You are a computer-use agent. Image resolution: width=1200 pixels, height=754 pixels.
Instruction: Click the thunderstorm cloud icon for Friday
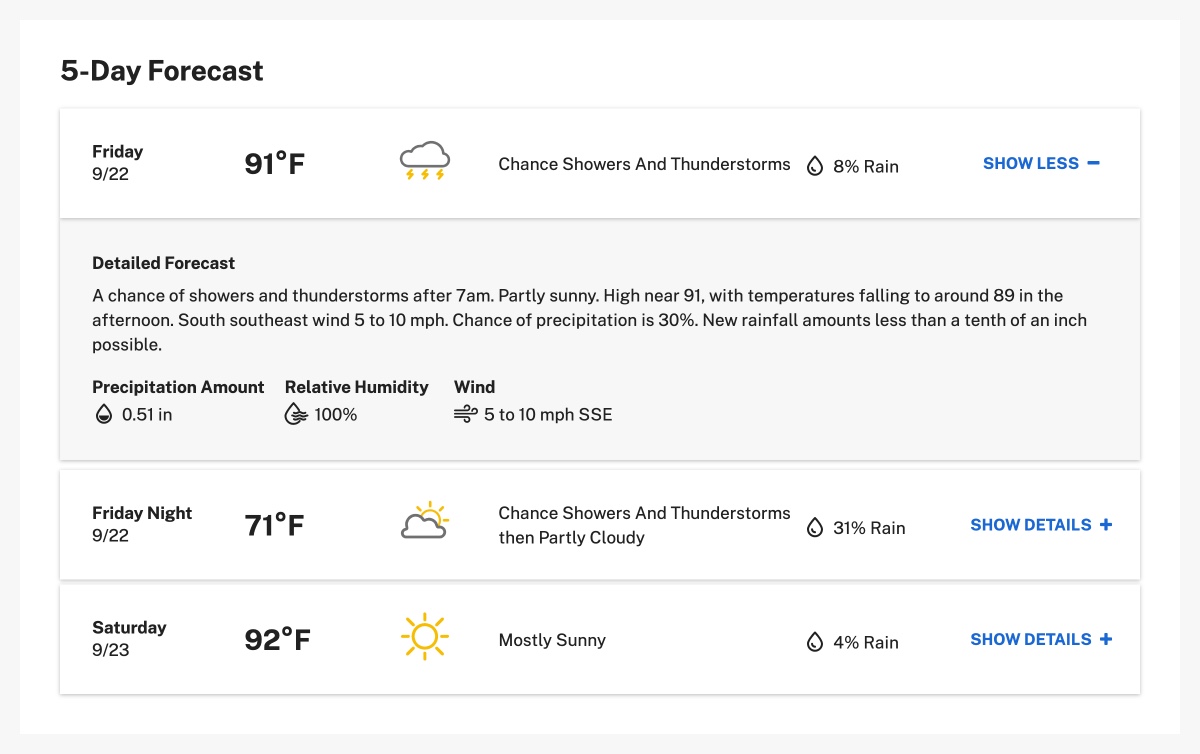(425, 162)
